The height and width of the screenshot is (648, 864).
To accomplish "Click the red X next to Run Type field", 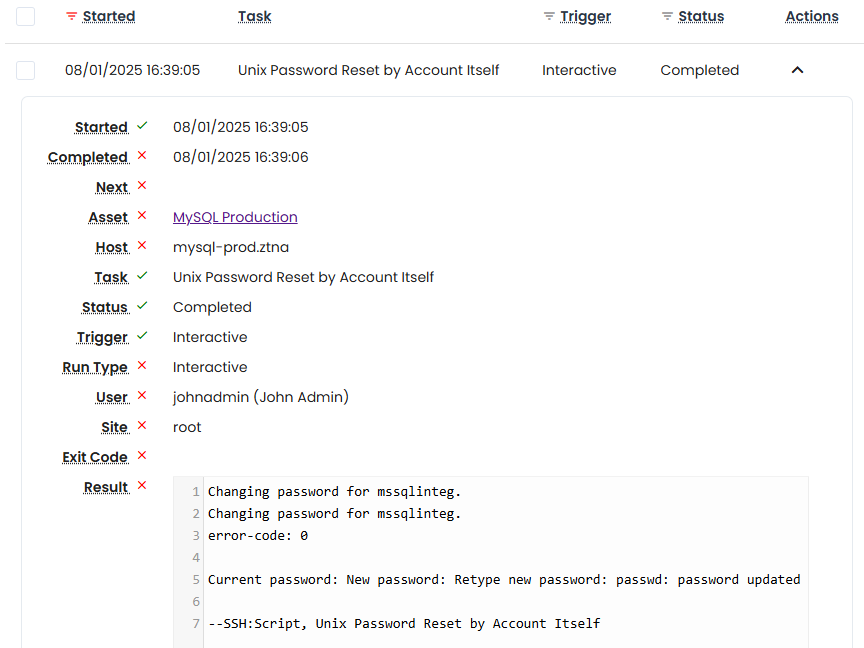I will click(x=144, y=366).
